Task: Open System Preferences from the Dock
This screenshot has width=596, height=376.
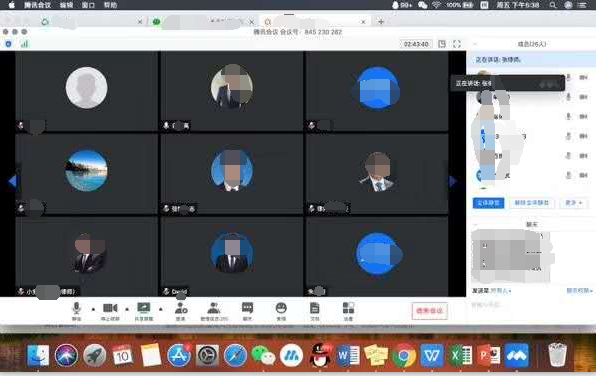Action: [x=207, y=355]
